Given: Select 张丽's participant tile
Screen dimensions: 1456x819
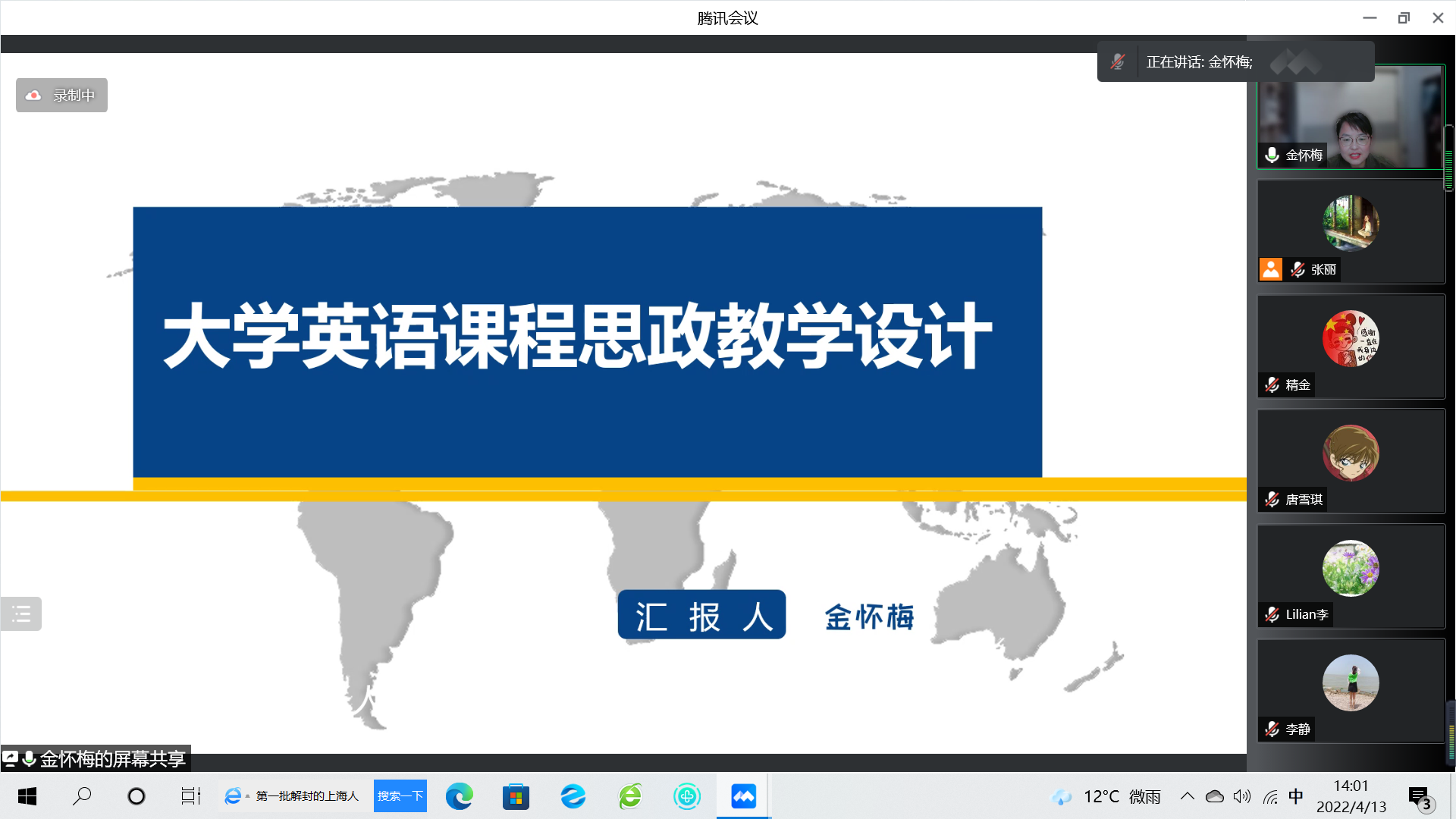Looking at the screenshot, I should (1351, 232).
